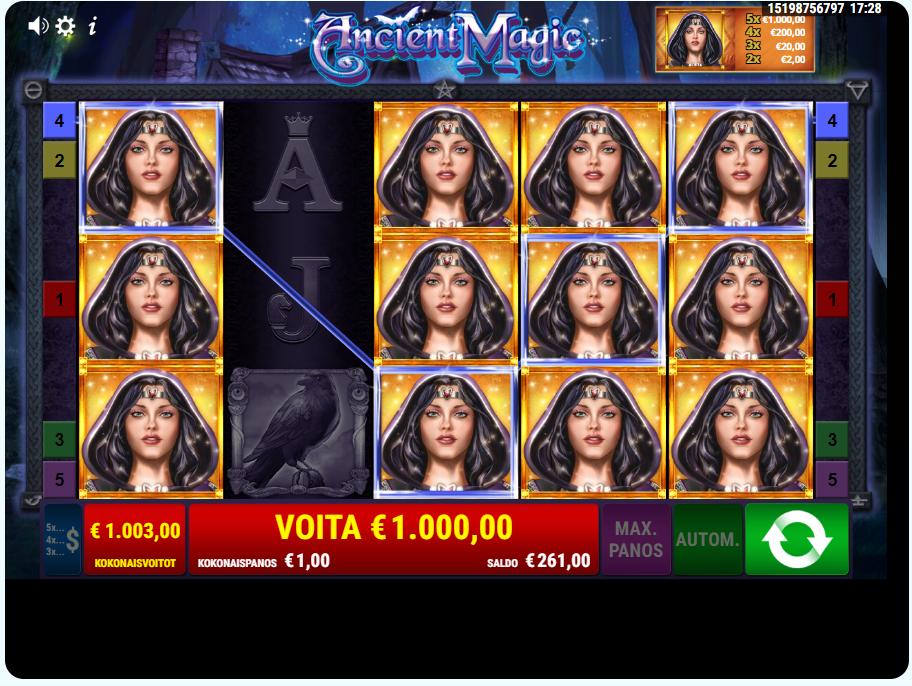
Task: Click the KOKONAISVOITOT total wins box
Action: (135, 539)
